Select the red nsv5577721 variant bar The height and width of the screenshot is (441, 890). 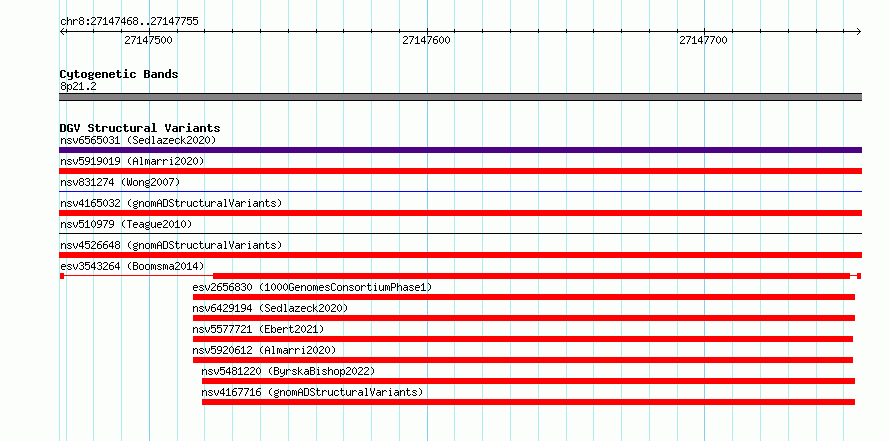523,339
